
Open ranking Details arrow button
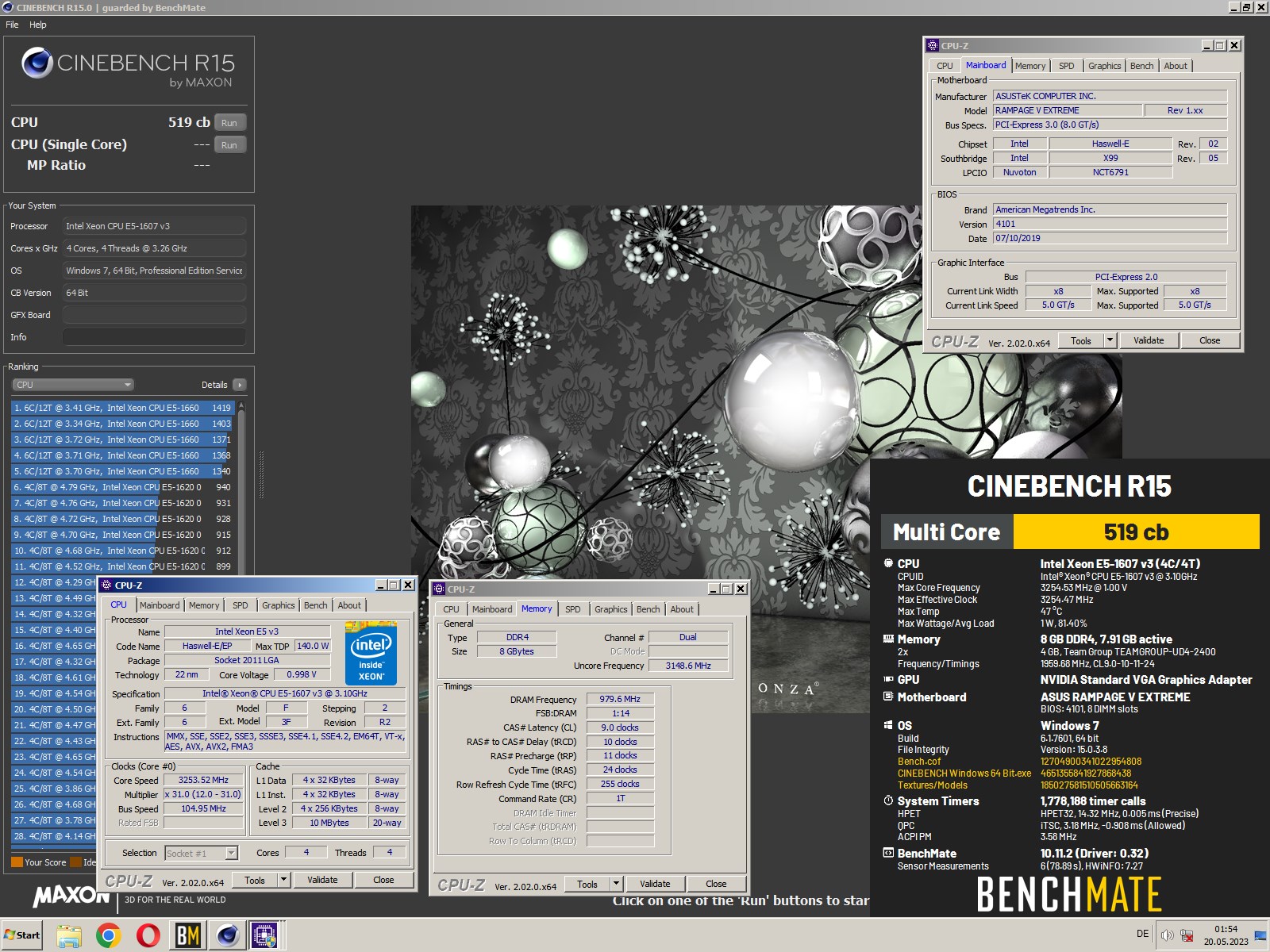[x=240, y=385]
